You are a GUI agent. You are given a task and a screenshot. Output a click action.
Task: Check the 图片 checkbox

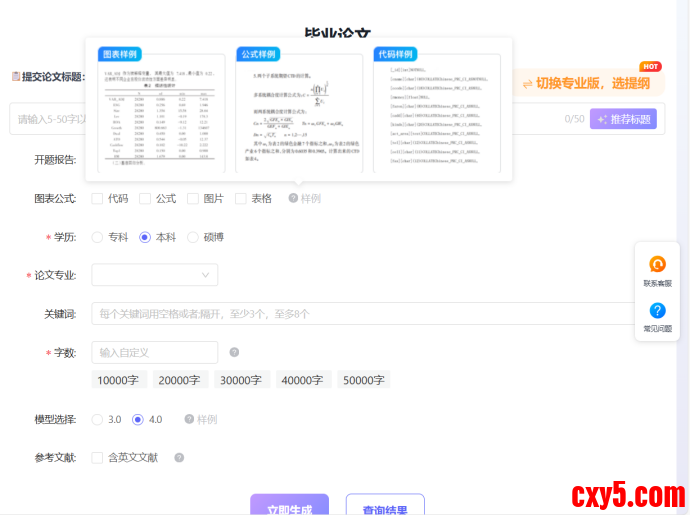tap(193, 199)
